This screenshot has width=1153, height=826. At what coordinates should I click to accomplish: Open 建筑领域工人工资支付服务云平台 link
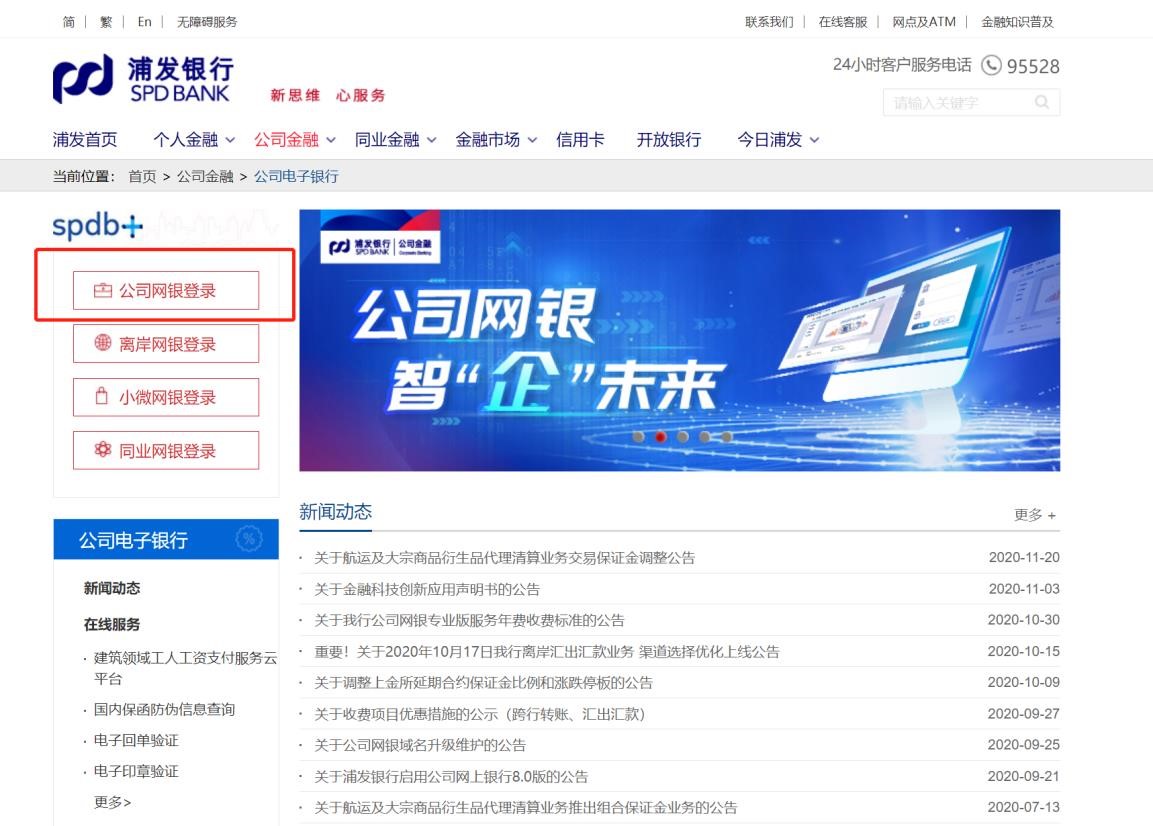[185, 668]
